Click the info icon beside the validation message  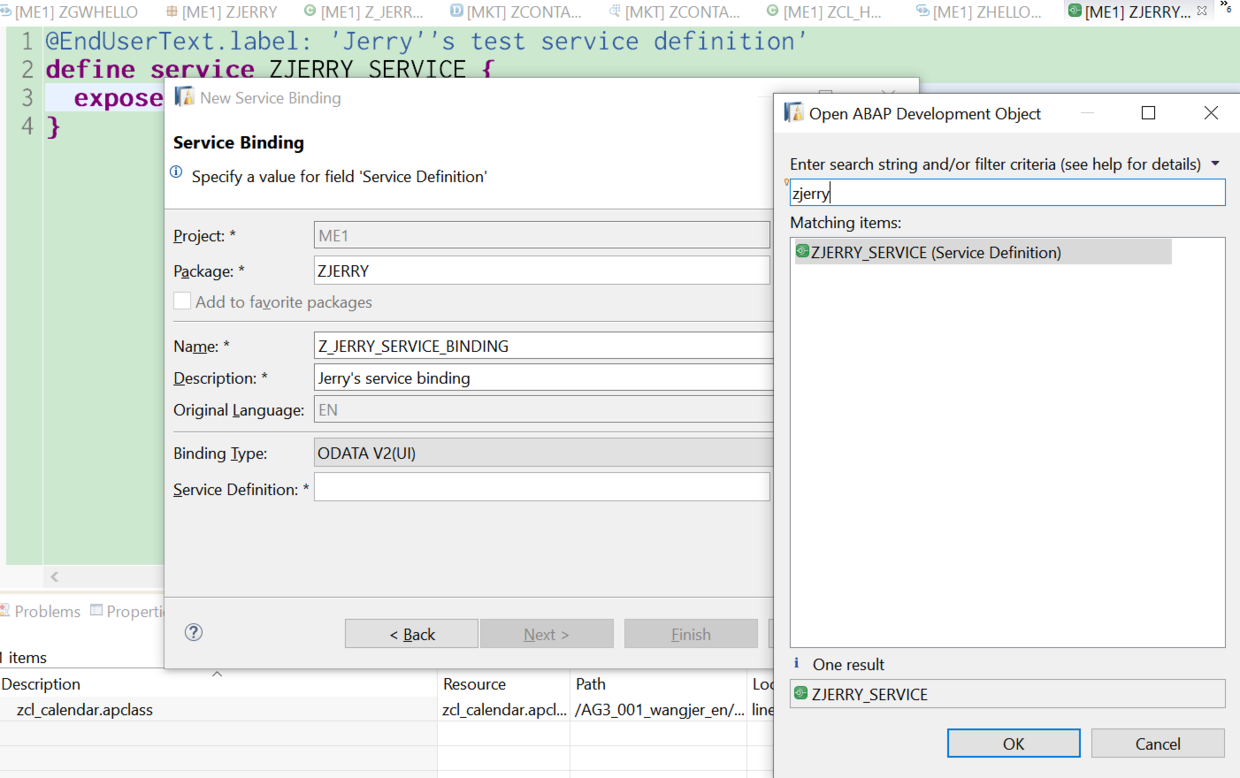point(177,173)
